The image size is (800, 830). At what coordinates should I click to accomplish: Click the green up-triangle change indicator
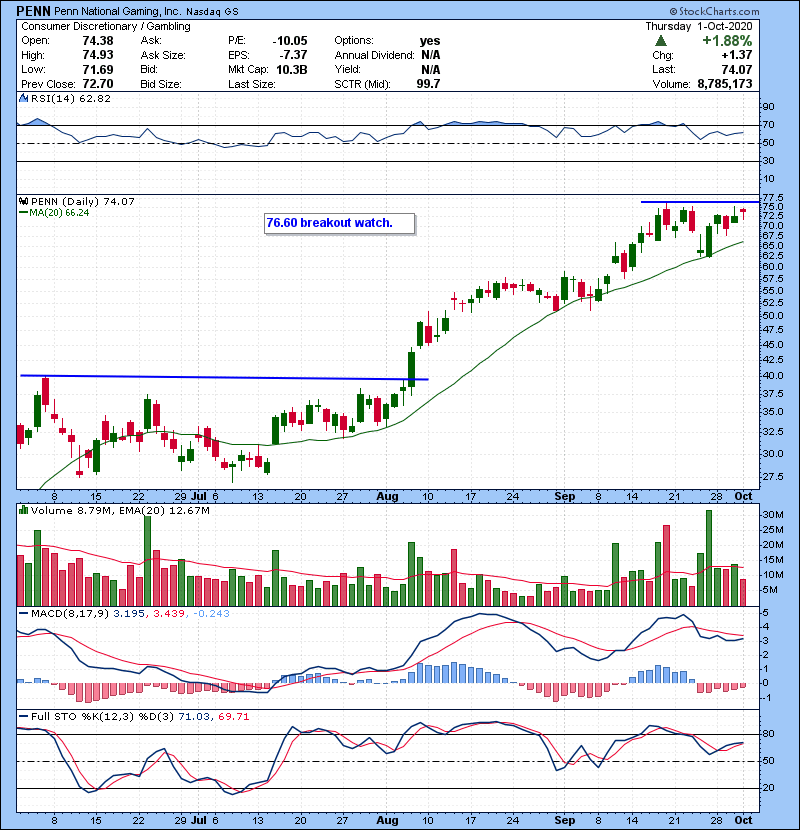click(x=660, y=41)
